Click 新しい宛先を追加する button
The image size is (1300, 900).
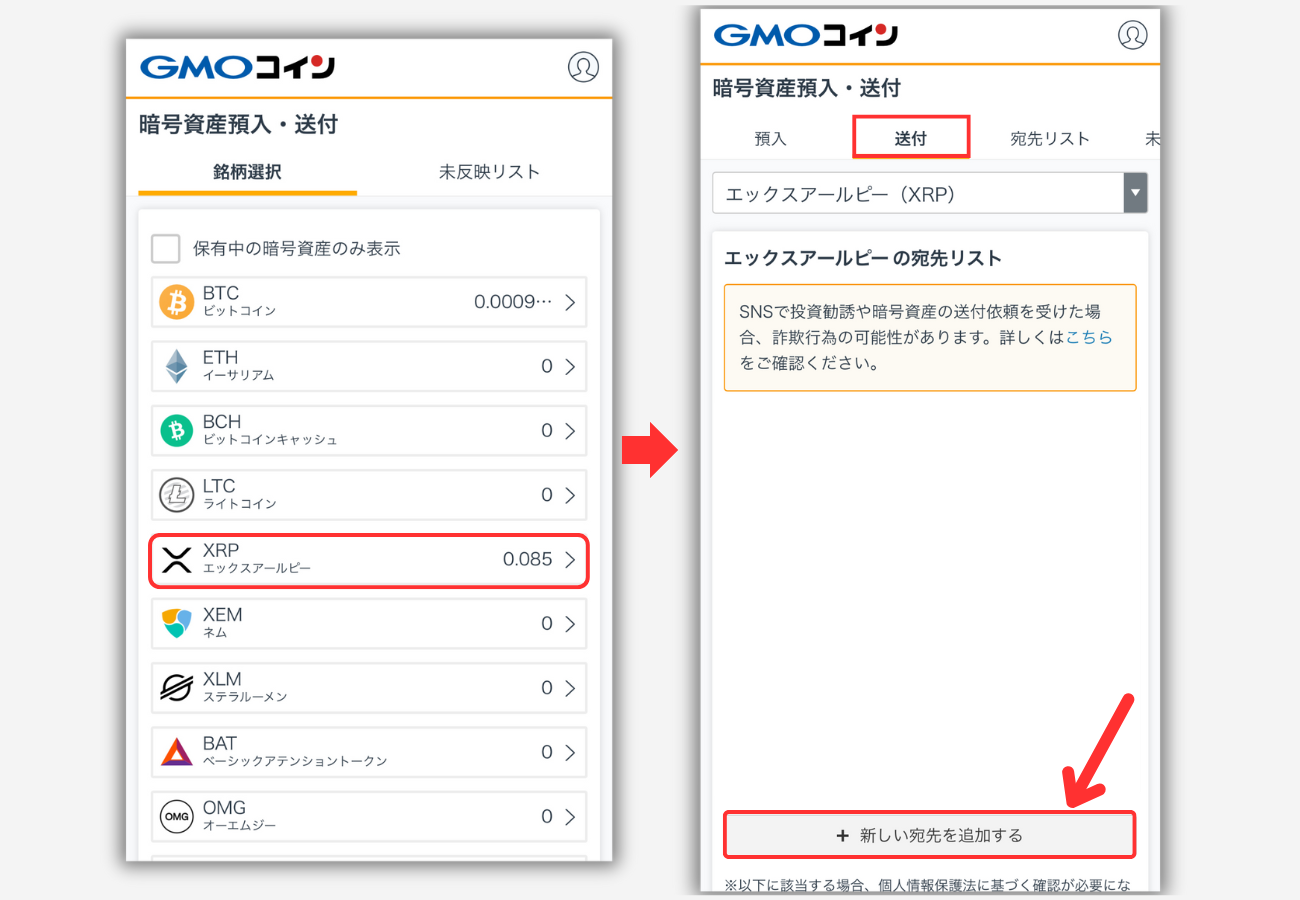click(x=930, y=835)
